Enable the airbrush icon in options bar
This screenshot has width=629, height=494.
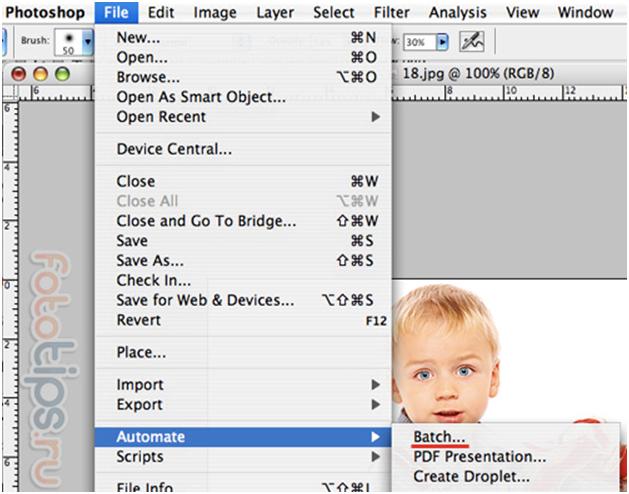coord(471,43)
